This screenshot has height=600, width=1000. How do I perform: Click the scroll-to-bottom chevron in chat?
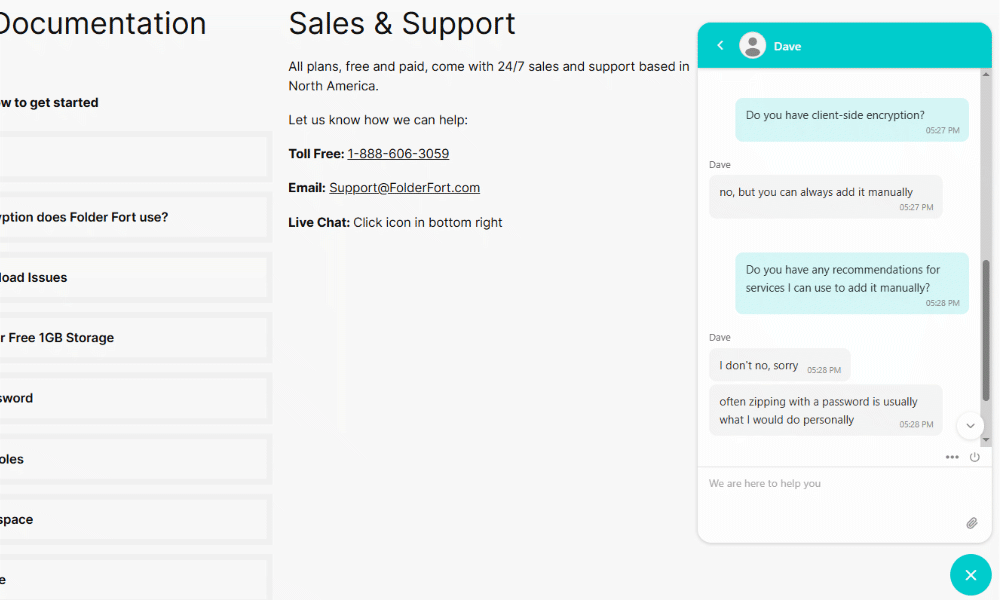(970, 426)
